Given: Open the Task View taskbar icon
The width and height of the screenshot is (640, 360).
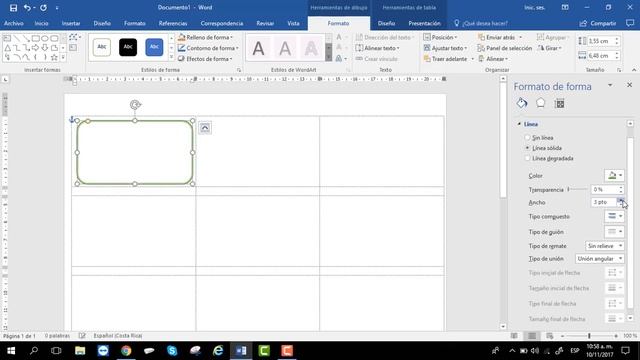Looking at the screenshot, I should pos(56,351).
